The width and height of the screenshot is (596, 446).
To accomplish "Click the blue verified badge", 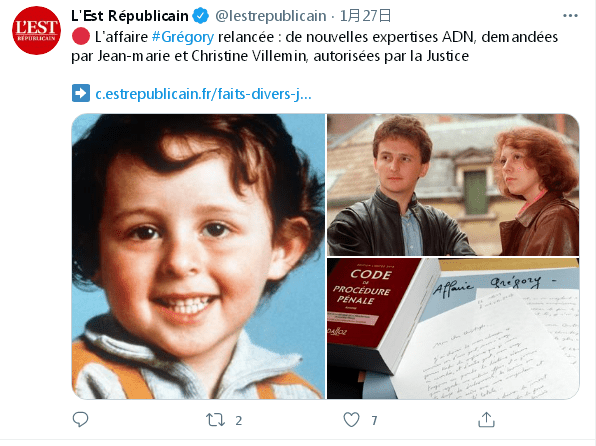I will 201,16.
